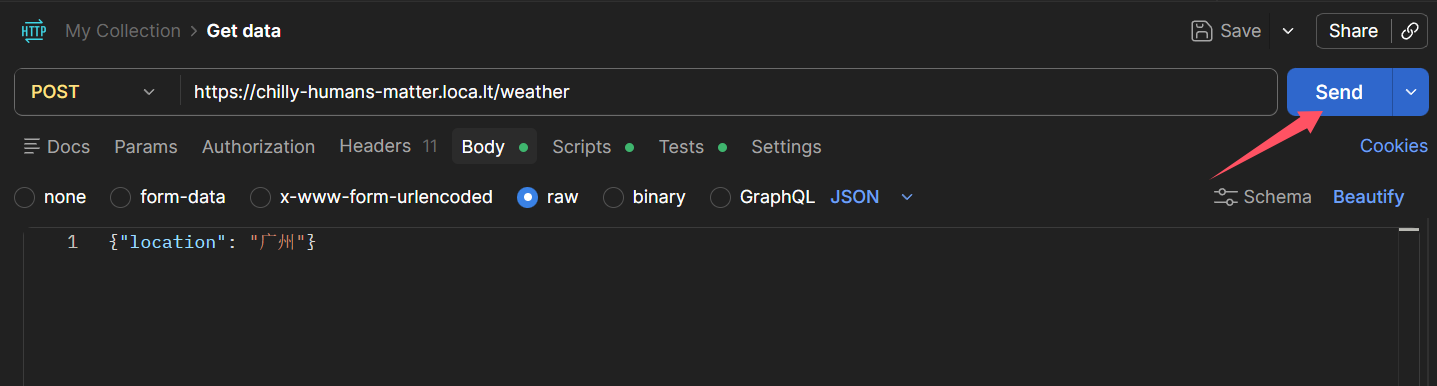This screenshot has height=386, width=1437.
Task: Save the Get data request
Action: click(1226, 31)
